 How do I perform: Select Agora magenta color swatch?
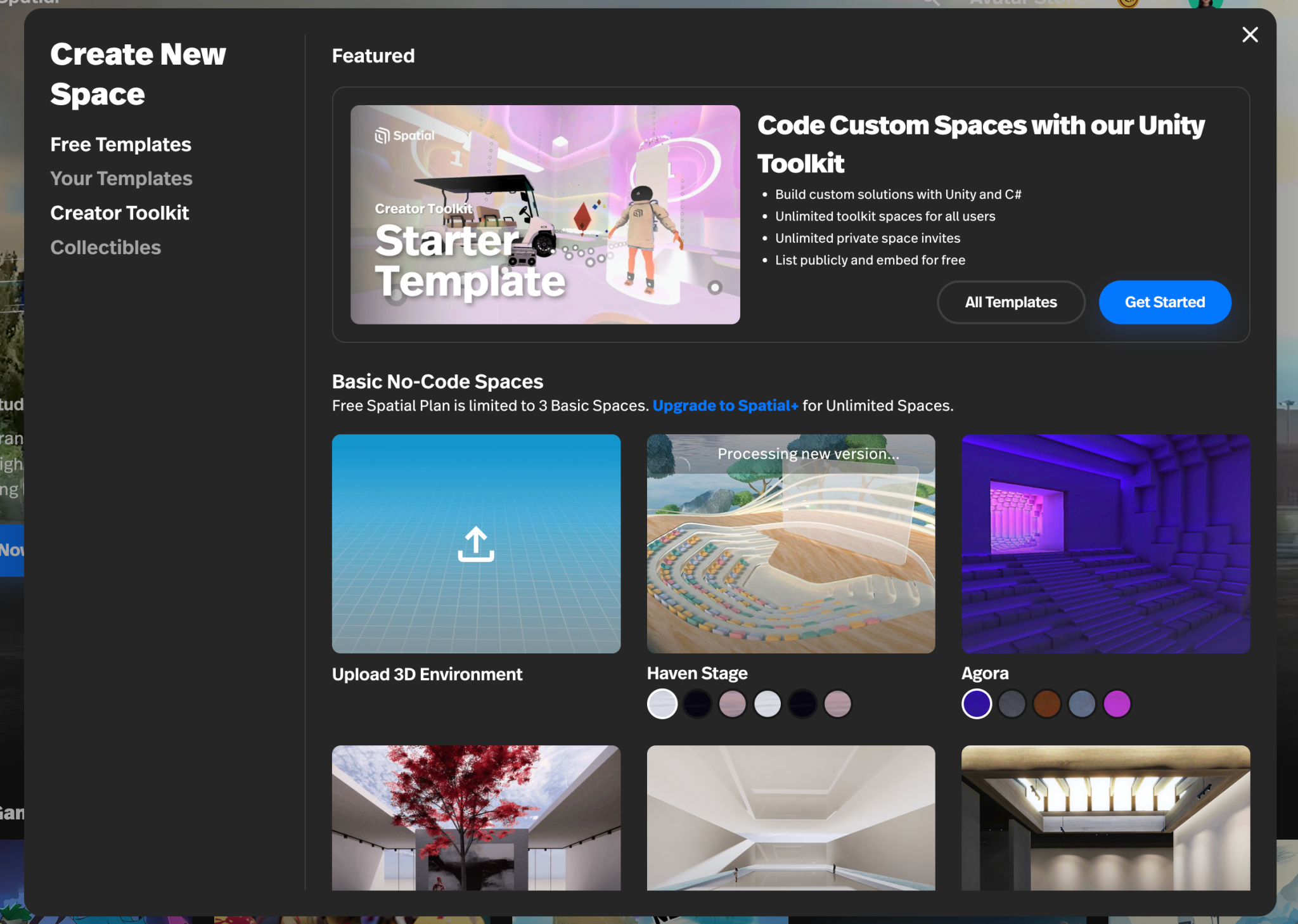(1117, 704)
